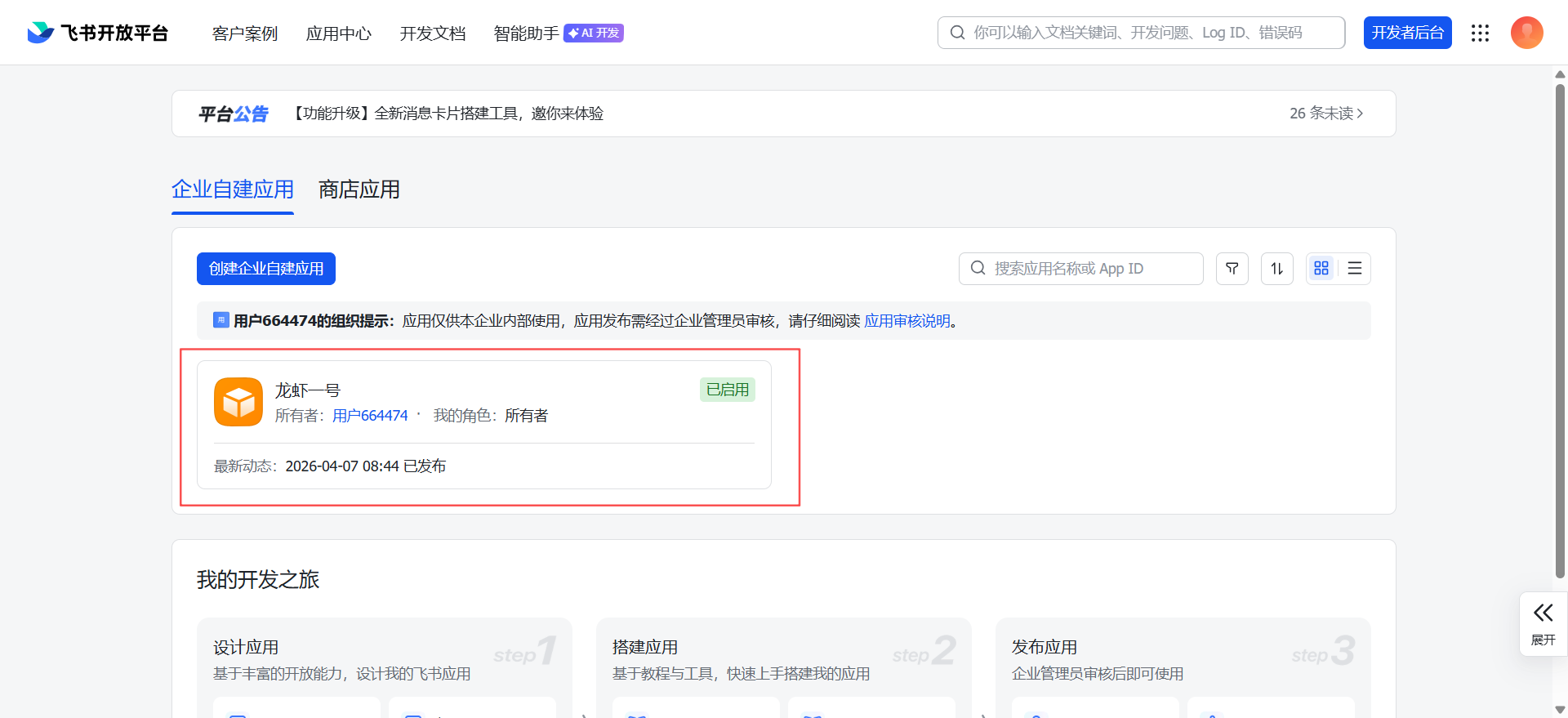Click latest activity 2026-04-07 08:44 已发布
The height and width of the screenshot is (718, 1568).
point(365,466)
